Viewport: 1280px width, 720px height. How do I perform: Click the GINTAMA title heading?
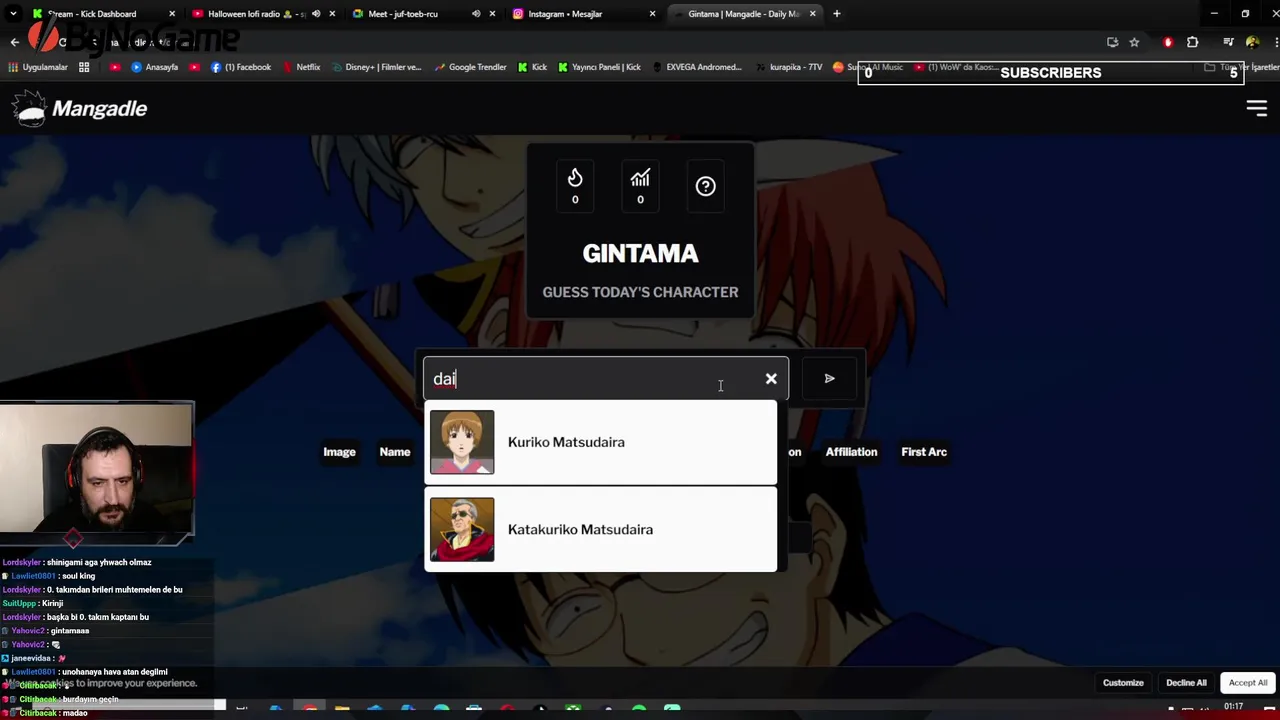[x=640, y=254]
